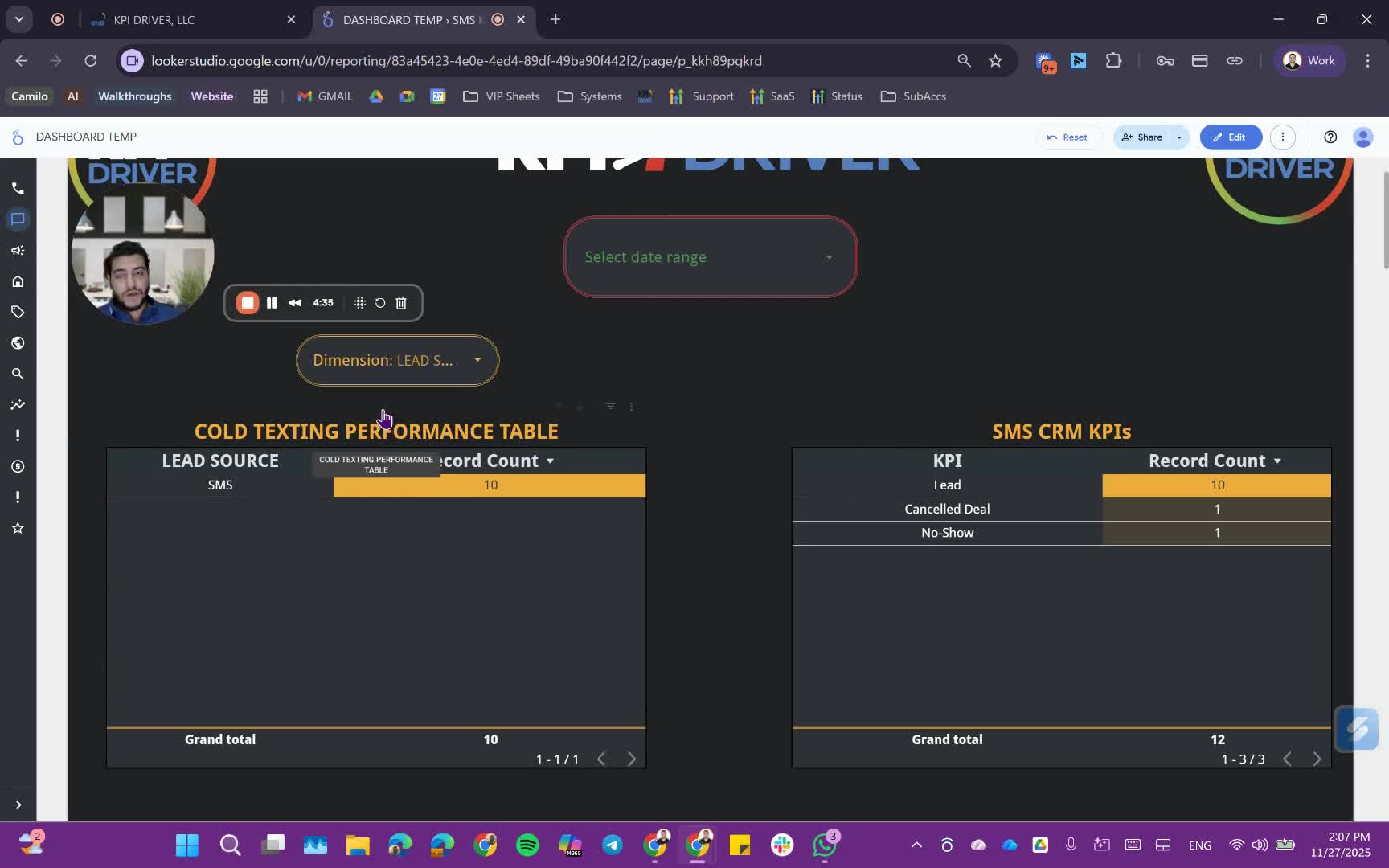The width and height of the screenshot is (1389, 868).
Task: Open the Support bookmark
Action: [x=701, y=96]
